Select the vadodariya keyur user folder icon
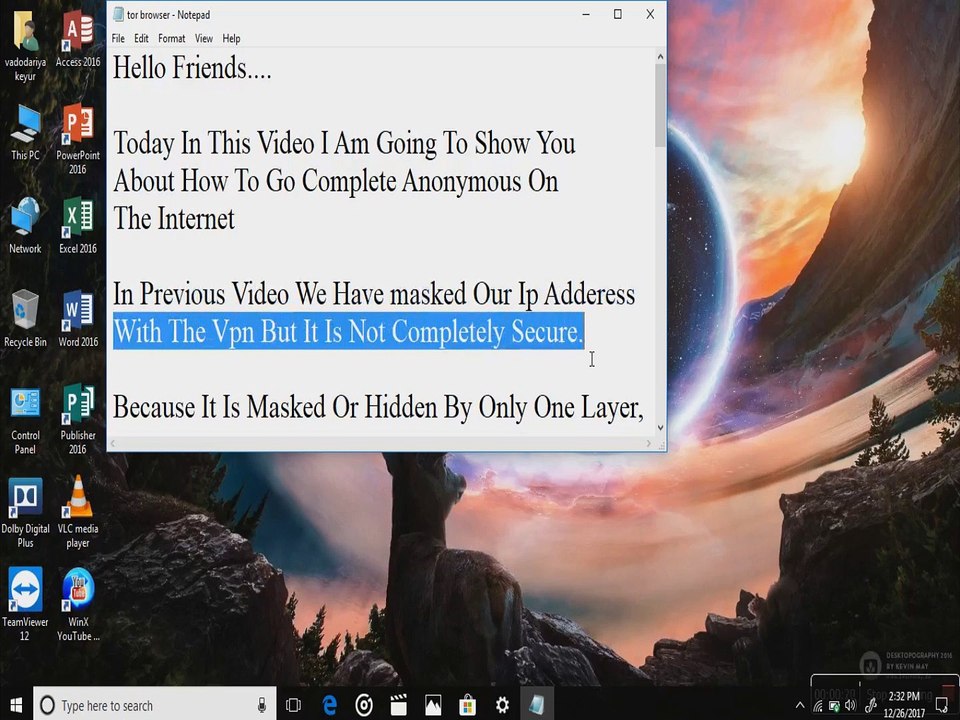The image size is (960, 720). coord(25,46)
